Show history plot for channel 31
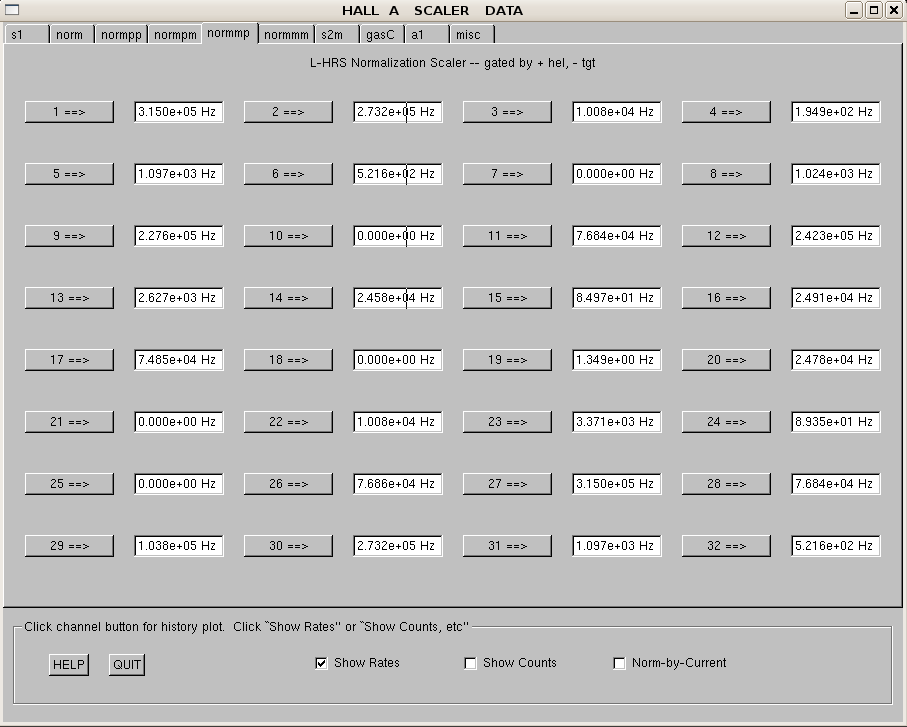This screenshot has width=907, height=727. tap(507, 546)
